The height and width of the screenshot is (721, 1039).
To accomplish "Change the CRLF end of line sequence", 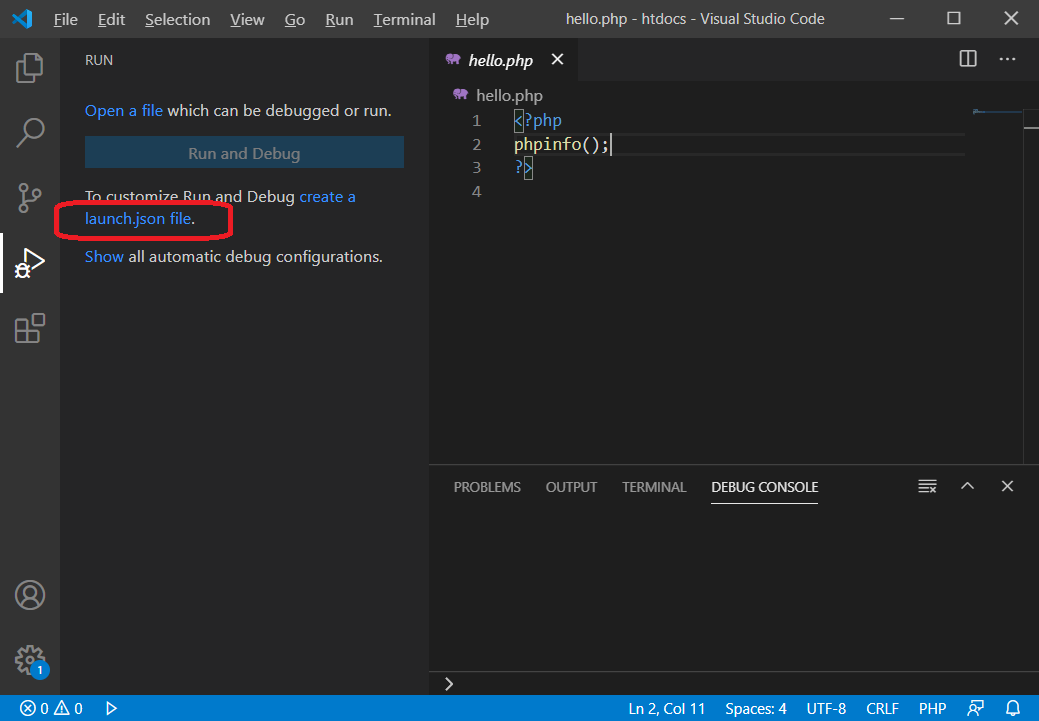I will point(882,708).
